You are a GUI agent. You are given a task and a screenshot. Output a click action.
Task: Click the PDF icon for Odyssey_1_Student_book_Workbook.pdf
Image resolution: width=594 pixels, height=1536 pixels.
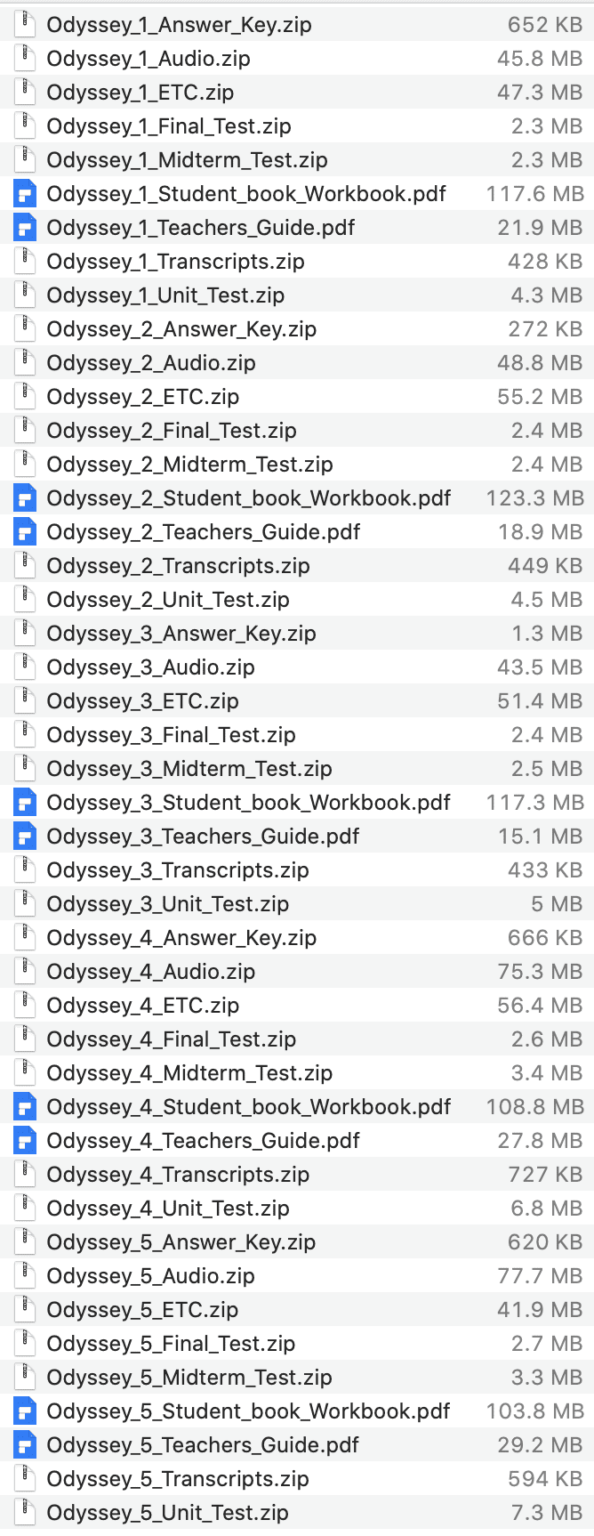tap(24, 194)
